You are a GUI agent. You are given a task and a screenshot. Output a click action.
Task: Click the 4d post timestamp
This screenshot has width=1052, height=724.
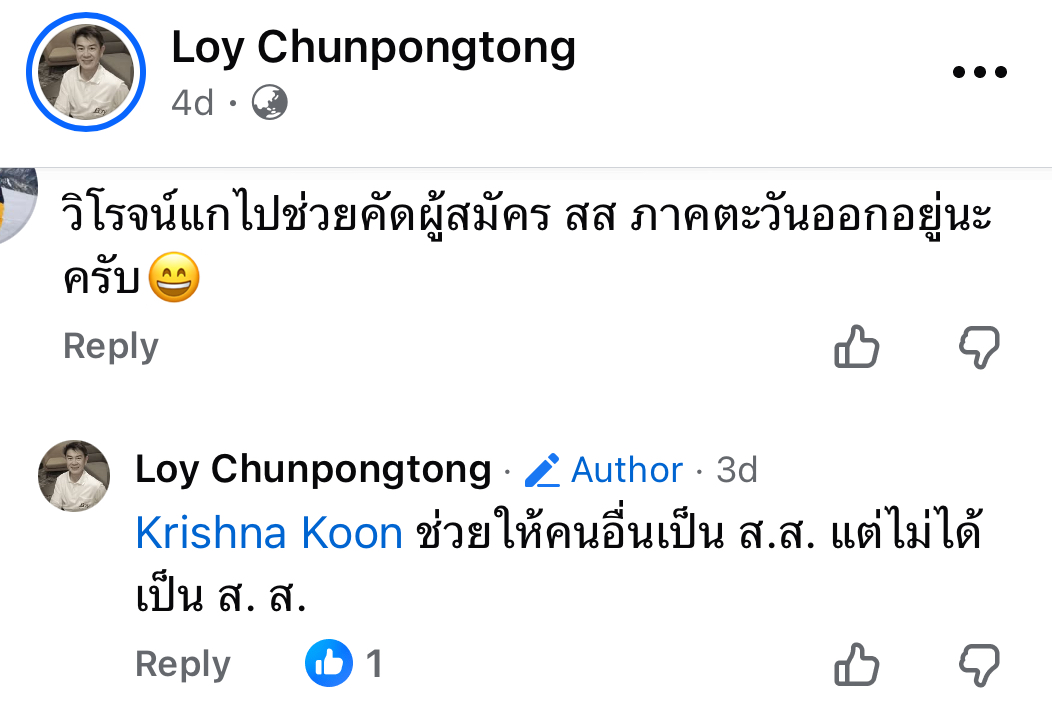coord(193,102)
